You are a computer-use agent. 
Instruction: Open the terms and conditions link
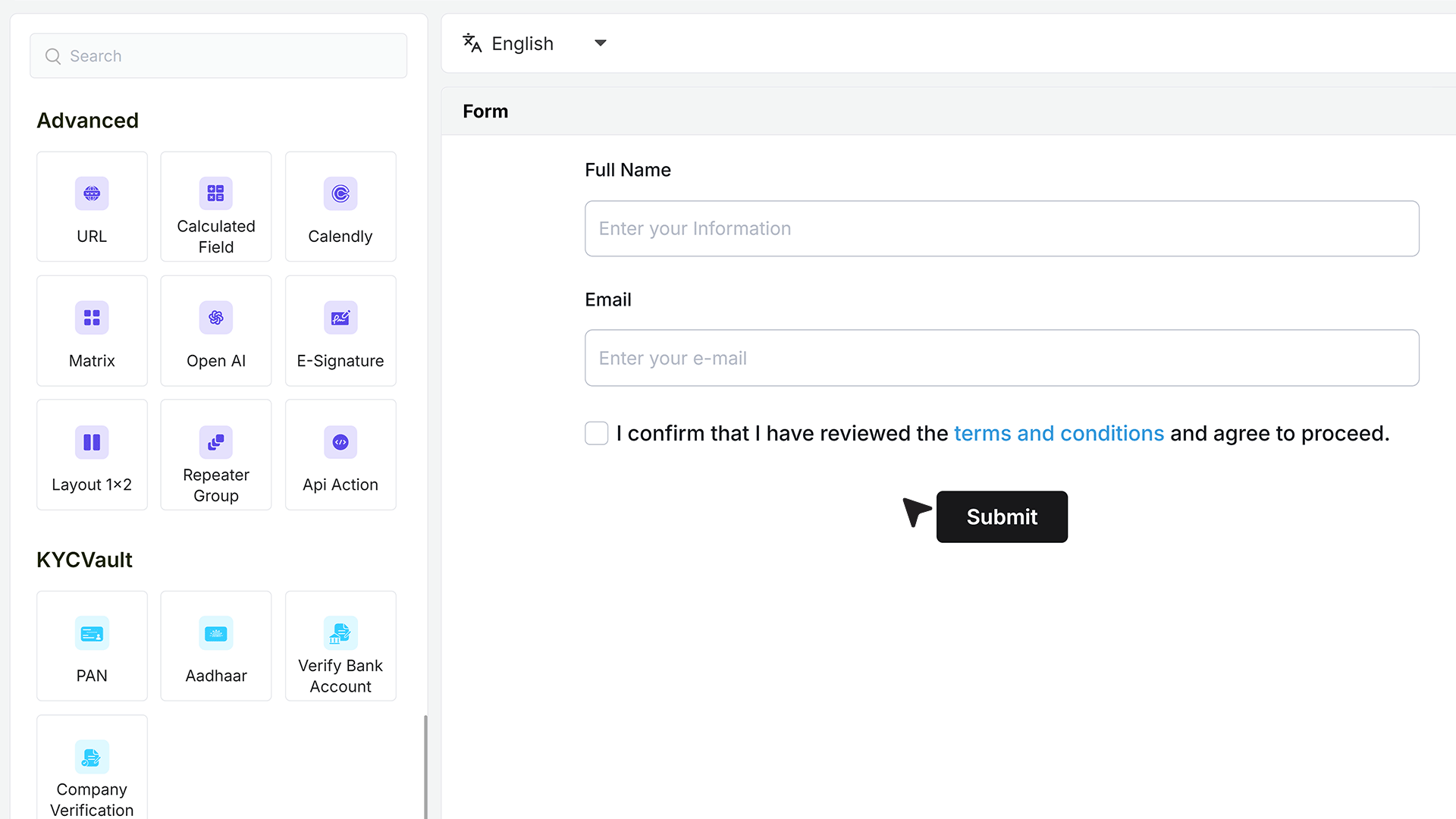pyautogui.click(x=1059, y=433)
